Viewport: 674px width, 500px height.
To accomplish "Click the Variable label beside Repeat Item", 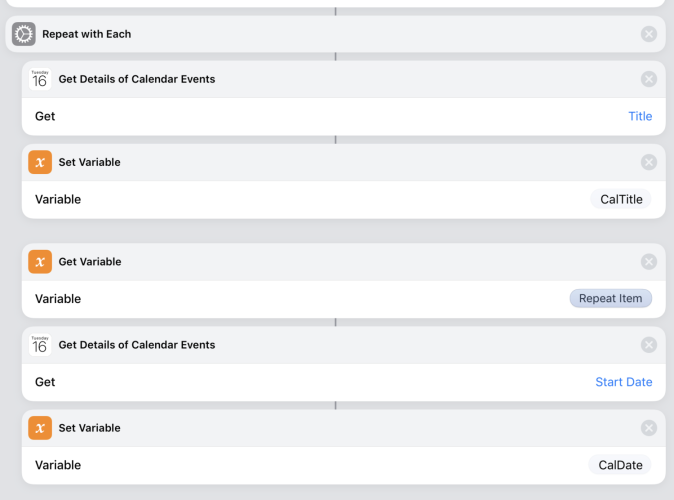I will pyautogui.click(x=58, y=299).
